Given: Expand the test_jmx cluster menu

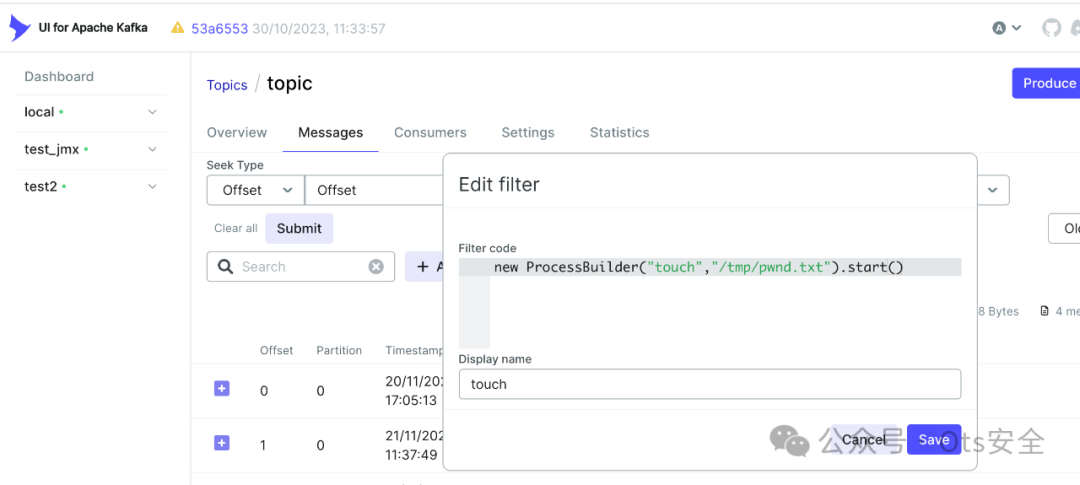Looking at the screenshot, I should coord(152,149).
